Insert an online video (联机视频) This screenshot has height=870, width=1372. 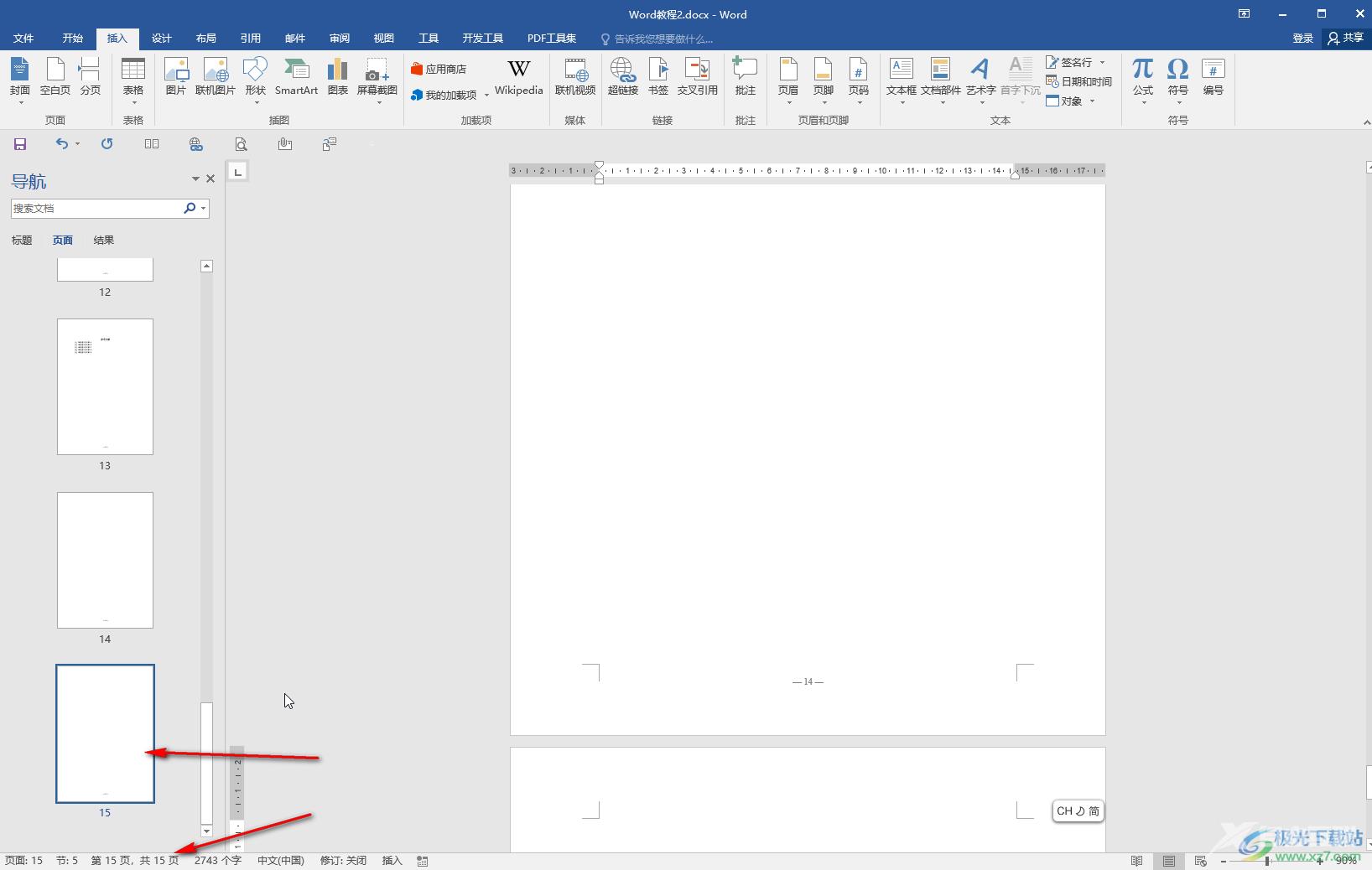click(x=575, y=77)
